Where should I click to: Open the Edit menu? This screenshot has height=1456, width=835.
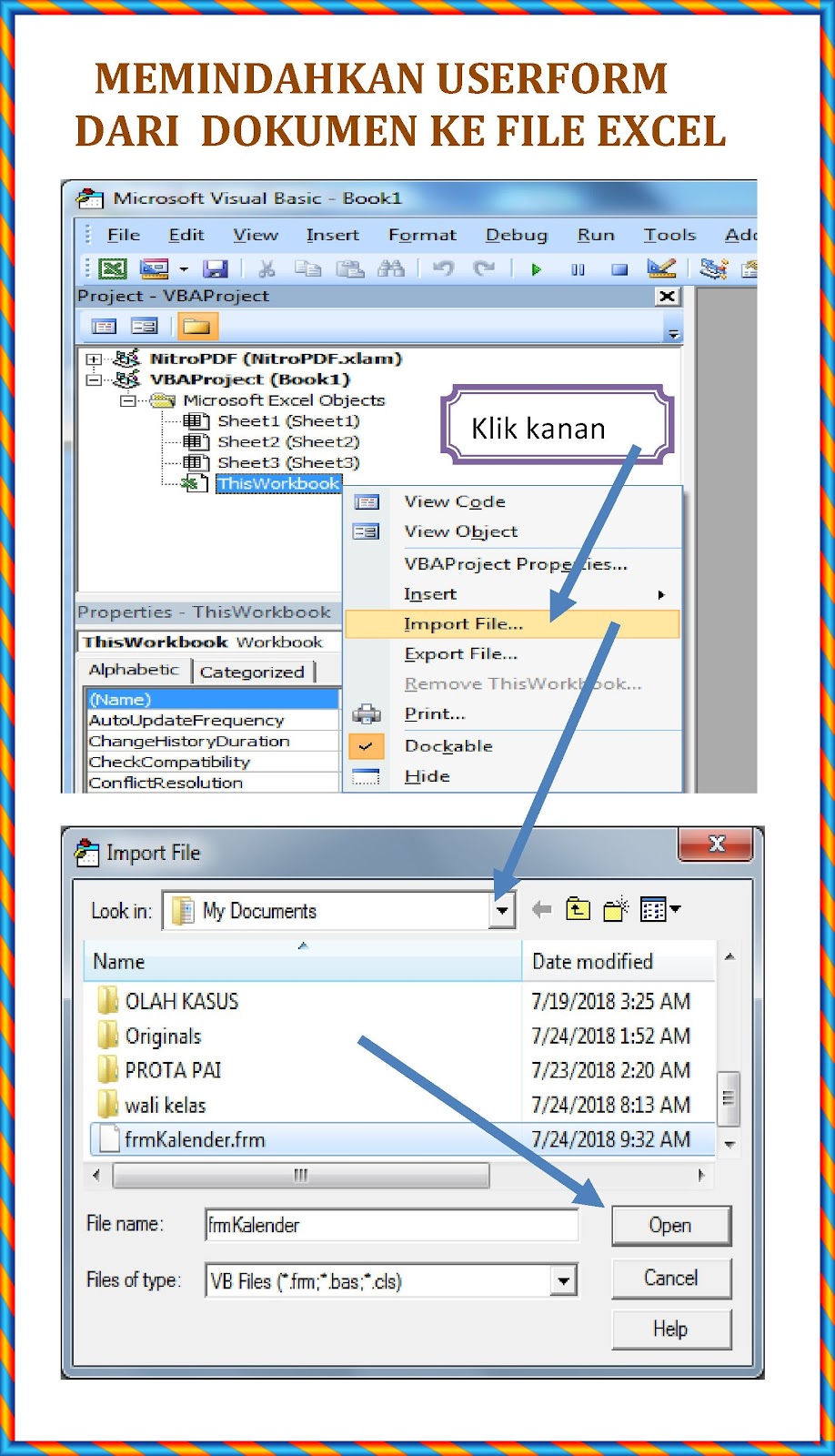point(186,235)
